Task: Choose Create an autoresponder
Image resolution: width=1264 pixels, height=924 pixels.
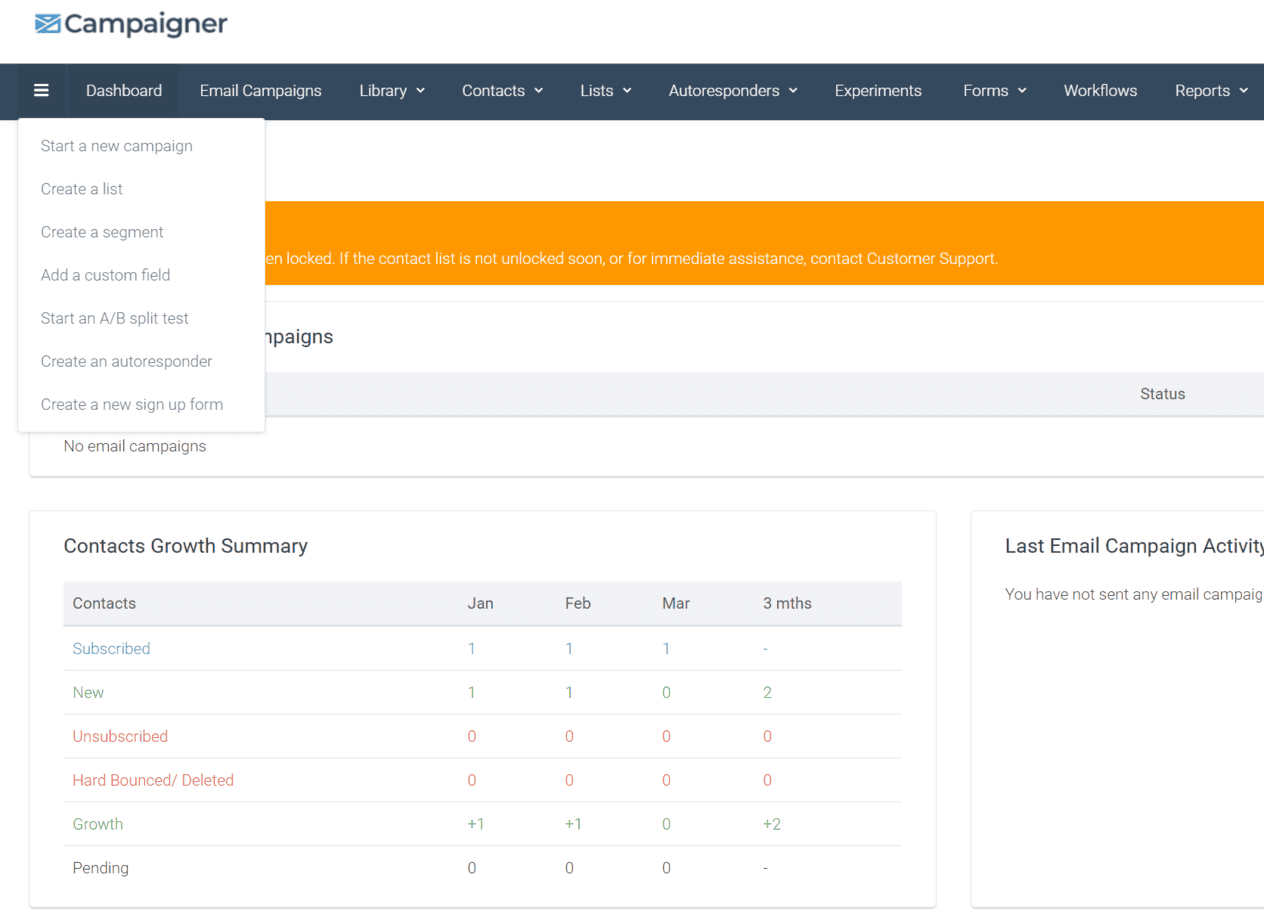Action: tap(126, 361)
